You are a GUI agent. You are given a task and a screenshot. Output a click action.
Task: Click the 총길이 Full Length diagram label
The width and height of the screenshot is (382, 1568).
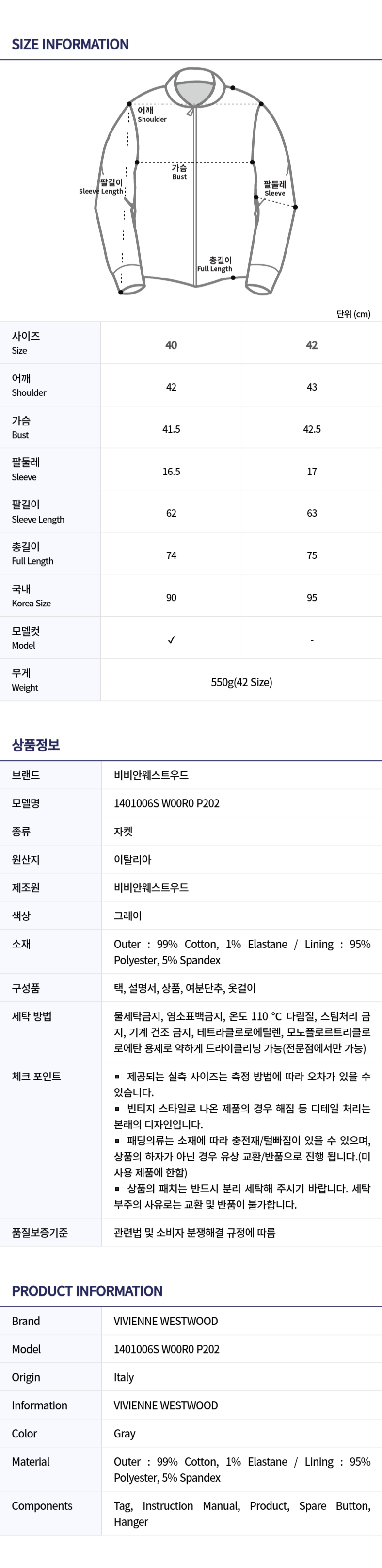tap(215, 264)
